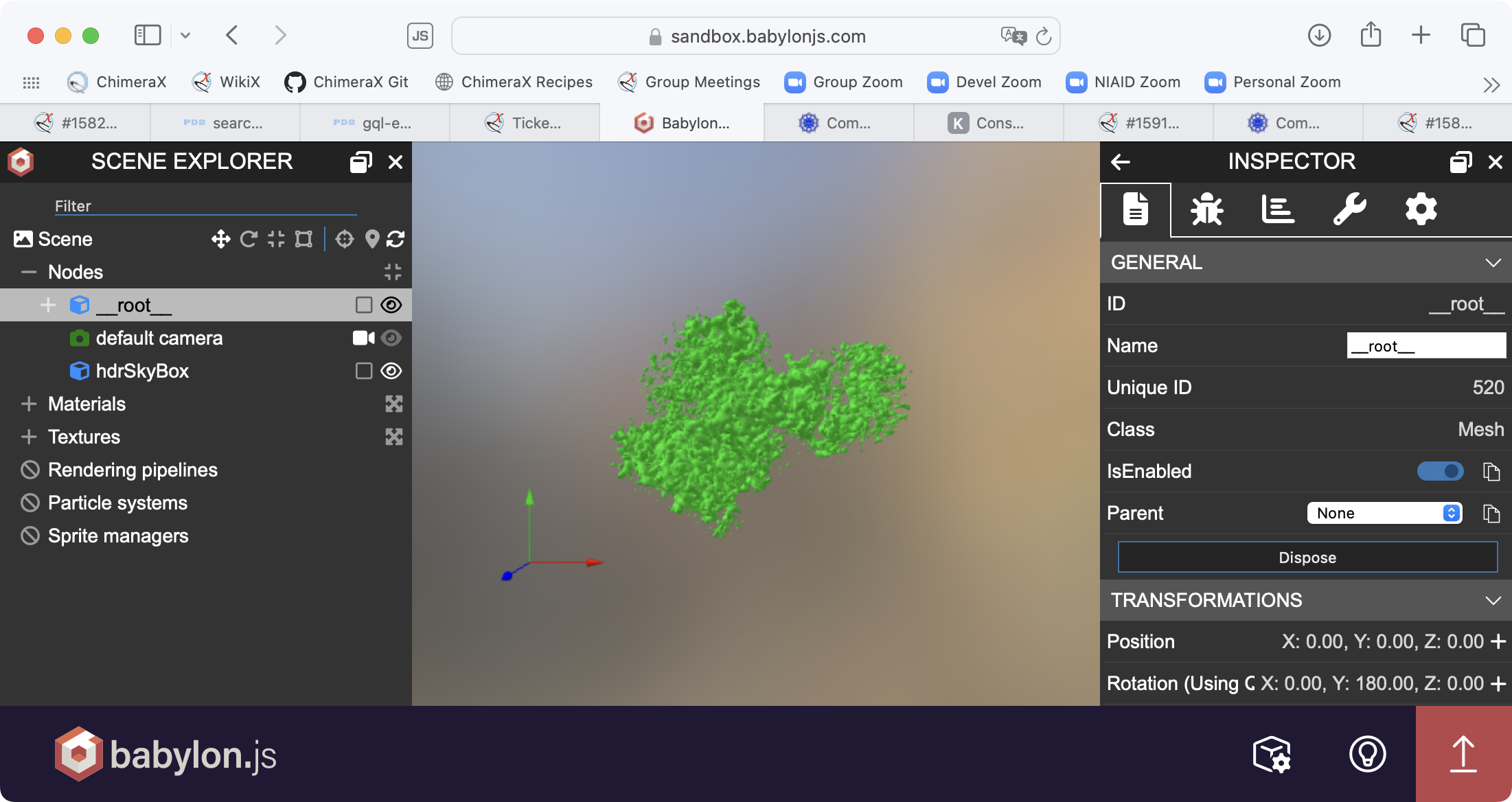This screenshot has height=802, width=1512.
Task: Click the refresh scene icon
Action: [396, 239]
